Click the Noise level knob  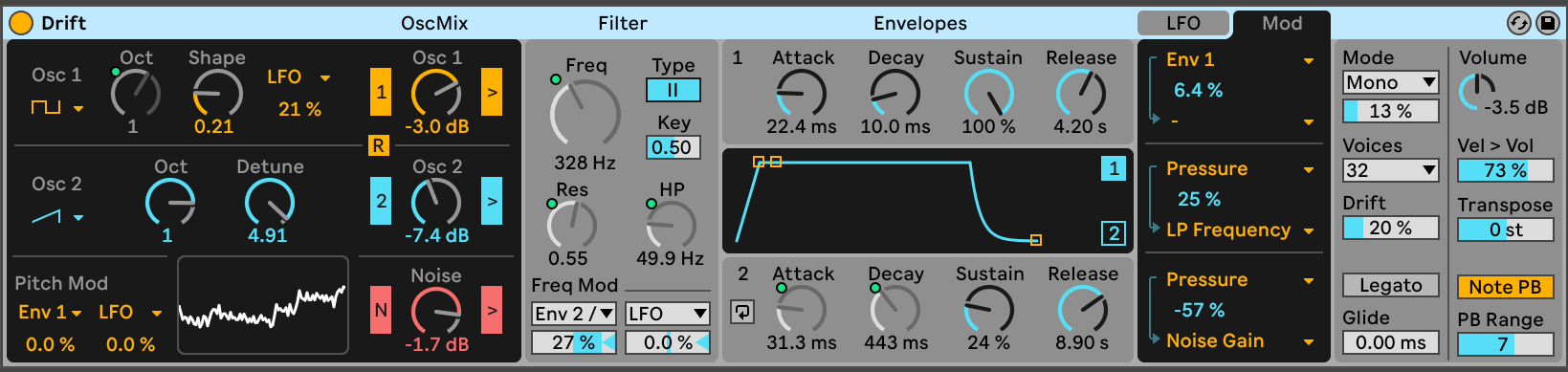435,311
